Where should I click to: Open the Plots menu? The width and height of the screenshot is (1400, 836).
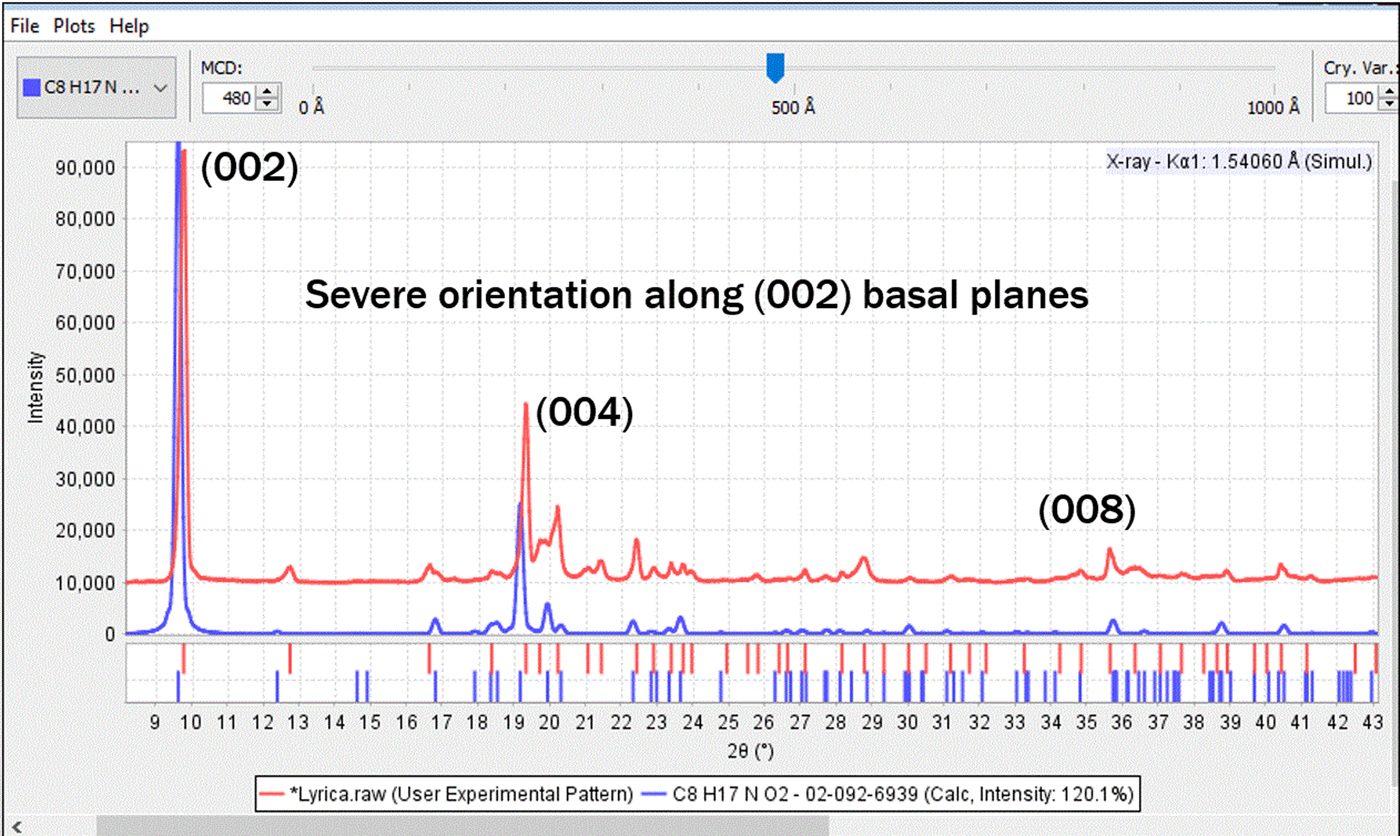(x=75, y=26)
